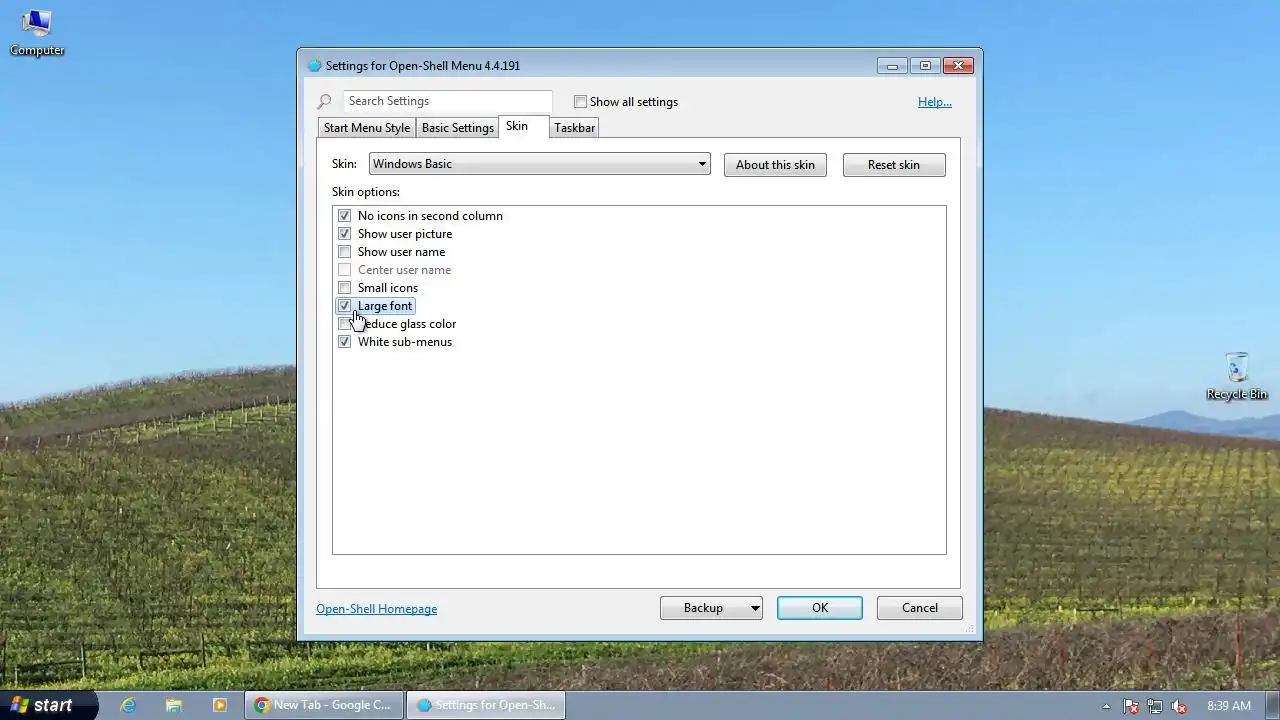This screenshot has width=1280, height=720.
Task: Click the Reset skin button
Action: coord(894,165)
